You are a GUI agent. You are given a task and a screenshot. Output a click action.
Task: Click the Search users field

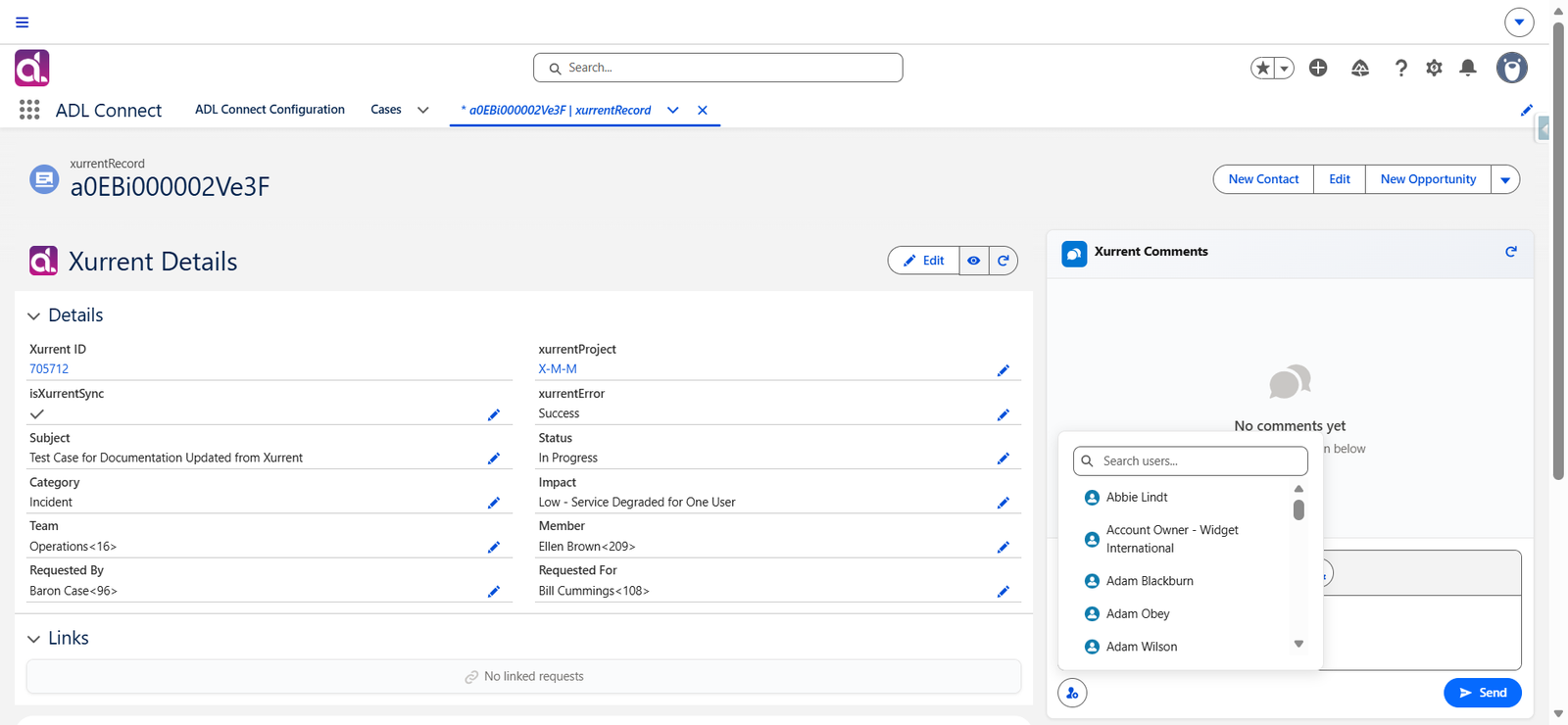[1191, 461]
